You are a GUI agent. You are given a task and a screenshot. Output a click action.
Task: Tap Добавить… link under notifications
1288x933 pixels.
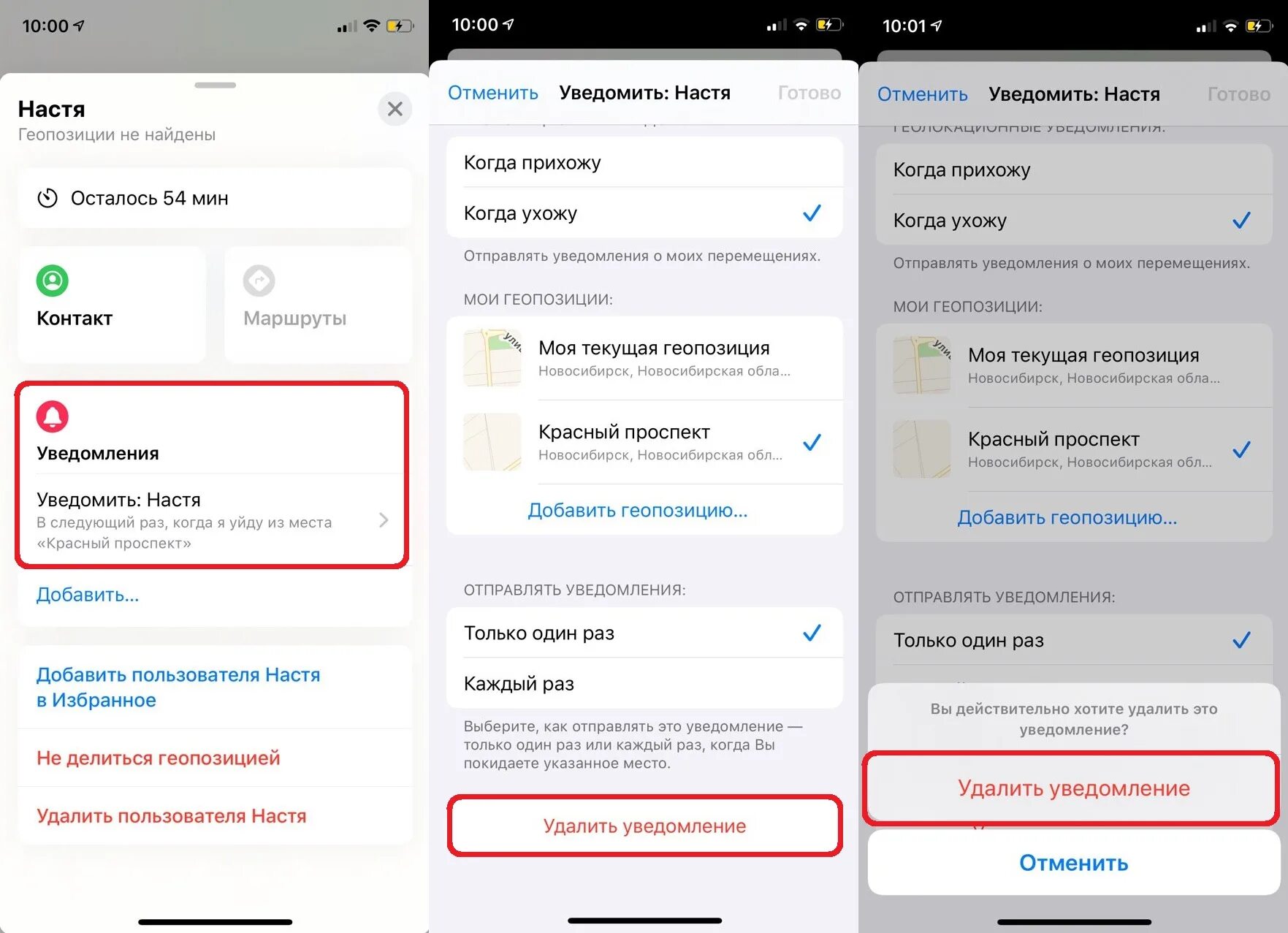point(88,595)
